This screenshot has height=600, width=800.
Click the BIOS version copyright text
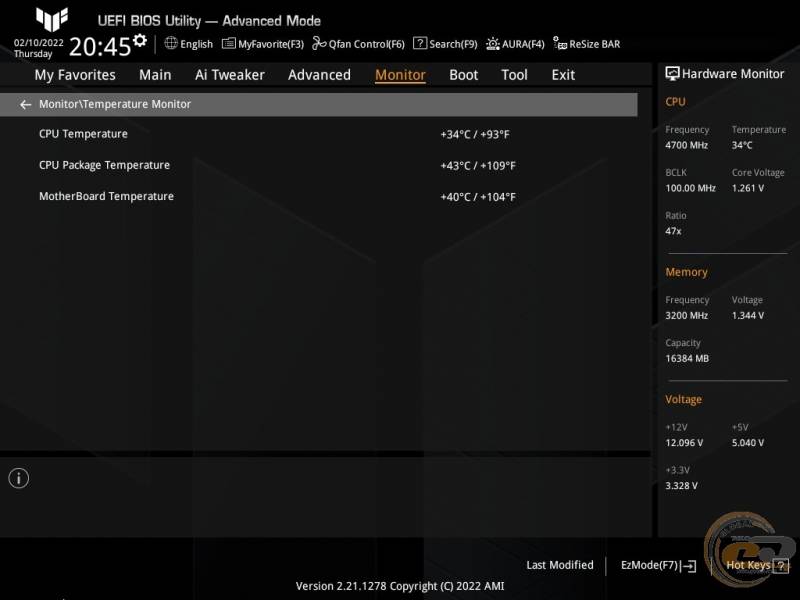(400, 586)
